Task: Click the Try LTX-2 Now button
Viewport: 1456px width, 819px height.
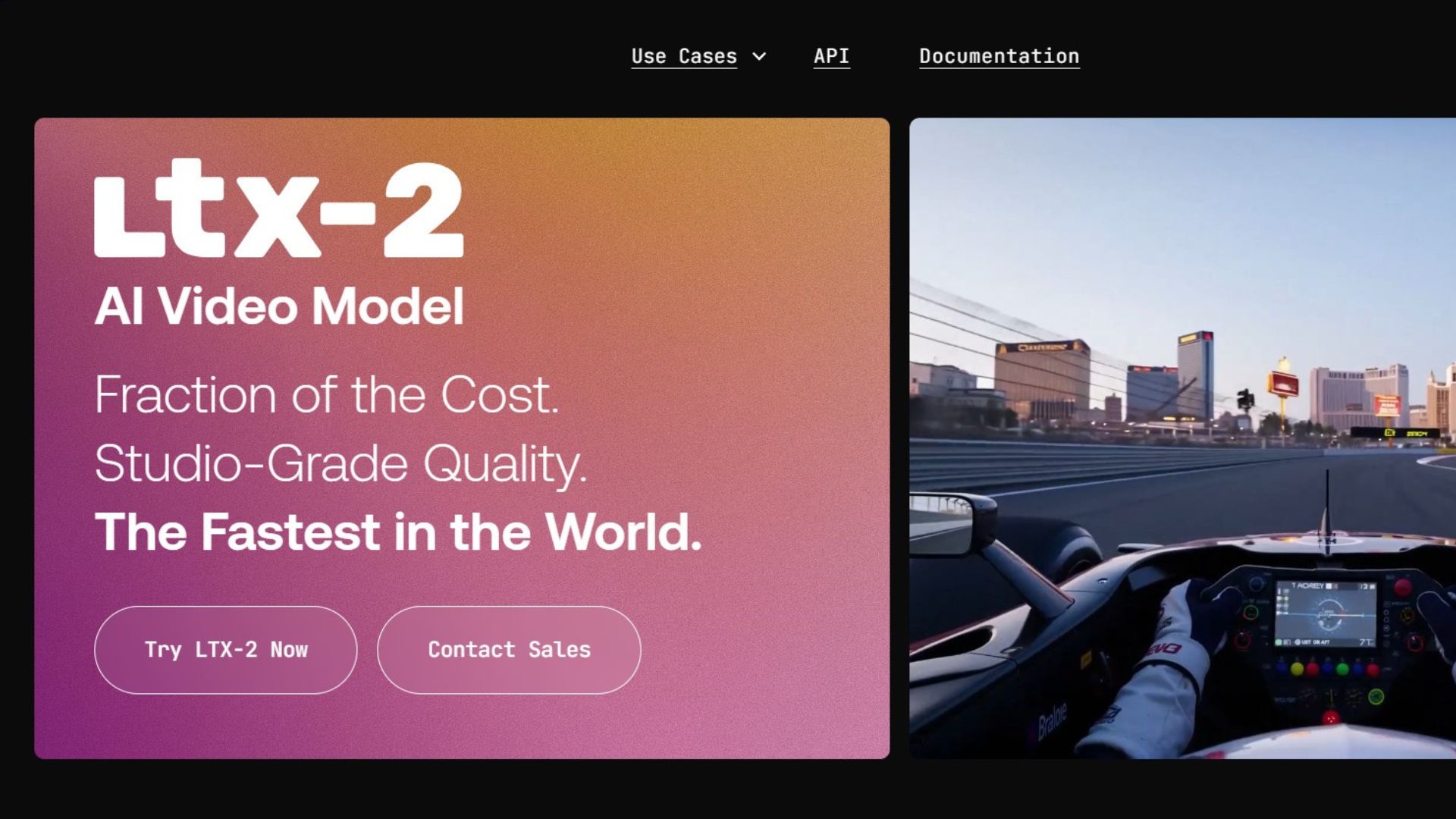Action: 226,650
